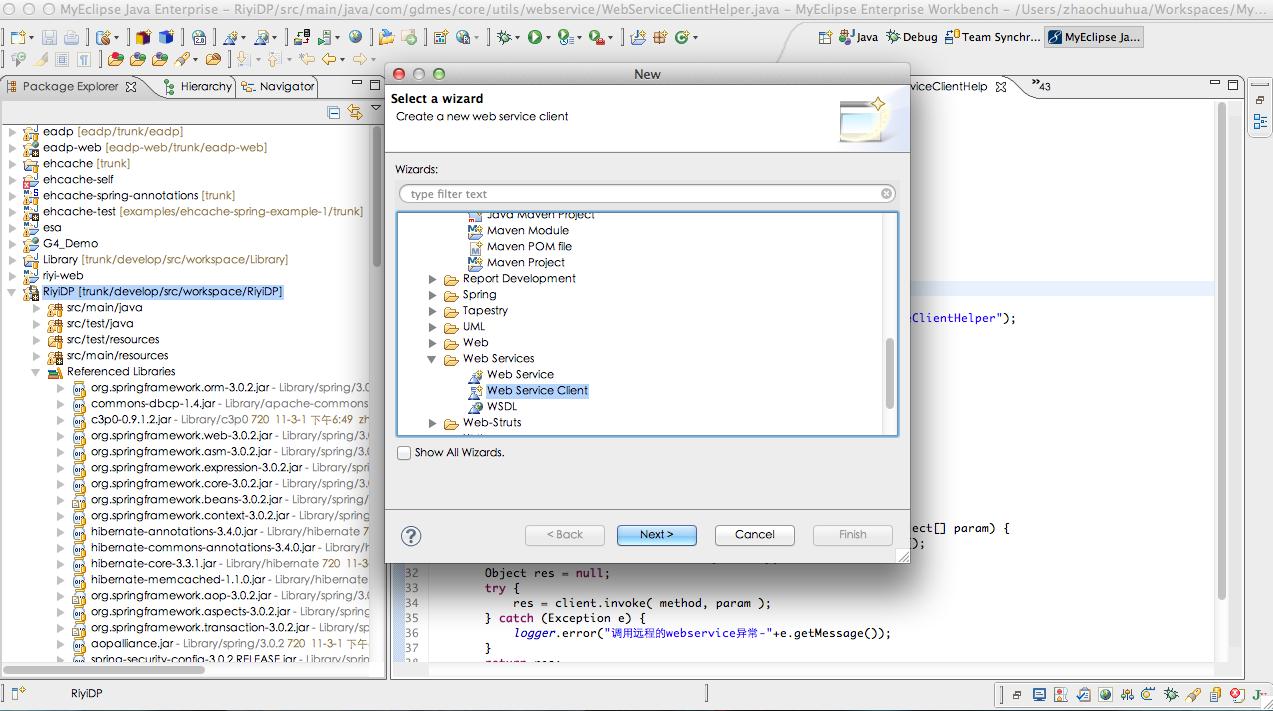1273x711 pixels.
Task: Switch to the Hierarchy tab
Action: point(197,87)
